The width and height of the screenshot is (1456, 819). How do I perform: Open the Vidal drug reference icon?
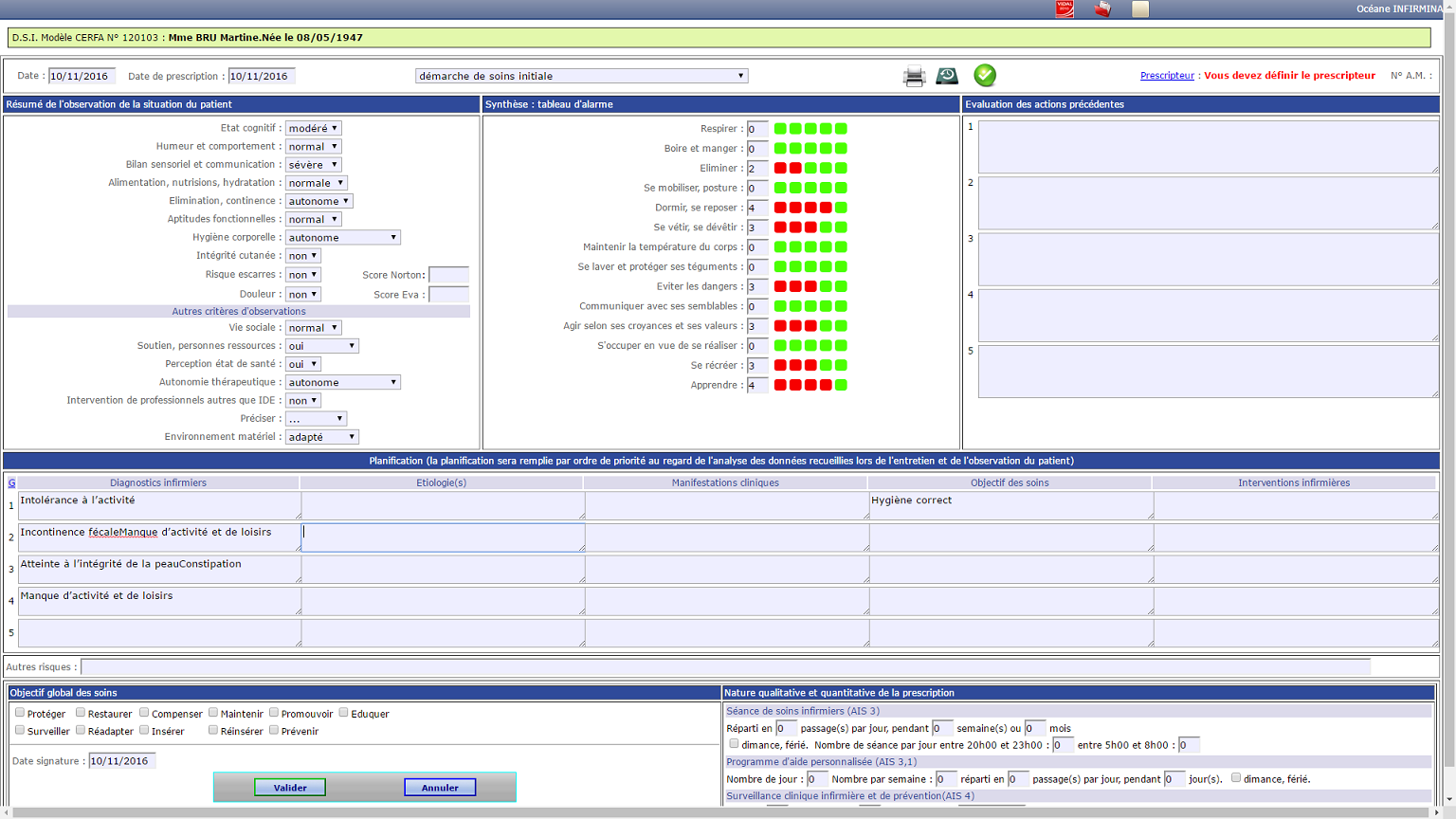[1065, 9]
